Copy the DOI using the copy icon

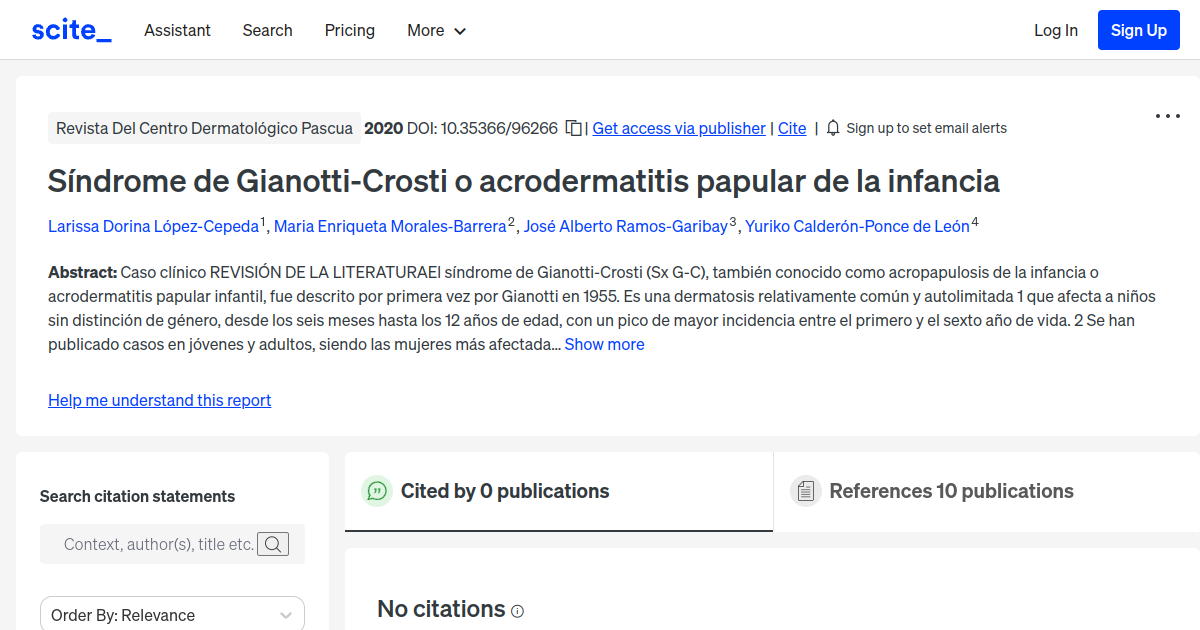pyautogui.click(x=571, y=128)
